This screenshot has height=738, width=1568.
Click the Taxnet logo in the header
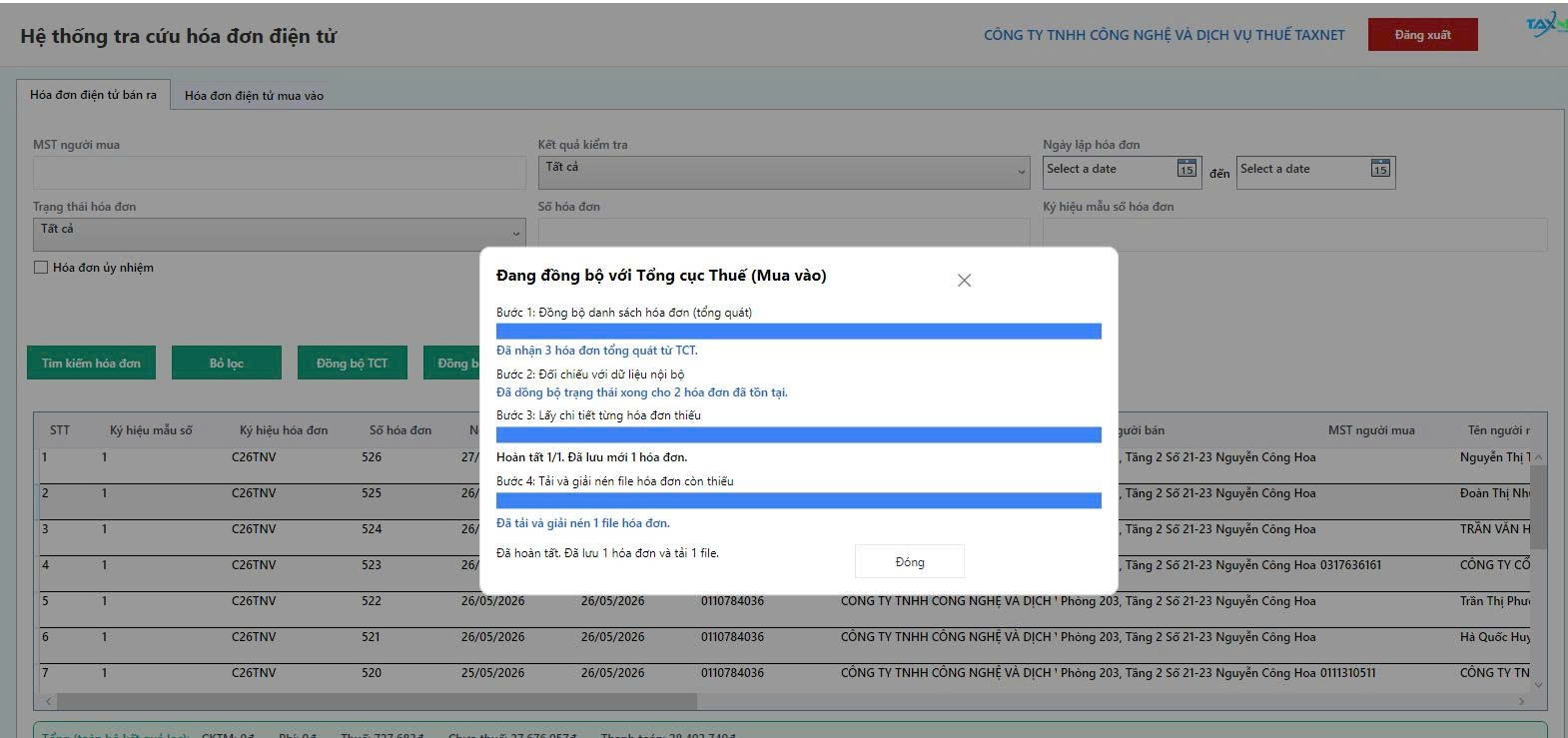tap(1547, 26)
